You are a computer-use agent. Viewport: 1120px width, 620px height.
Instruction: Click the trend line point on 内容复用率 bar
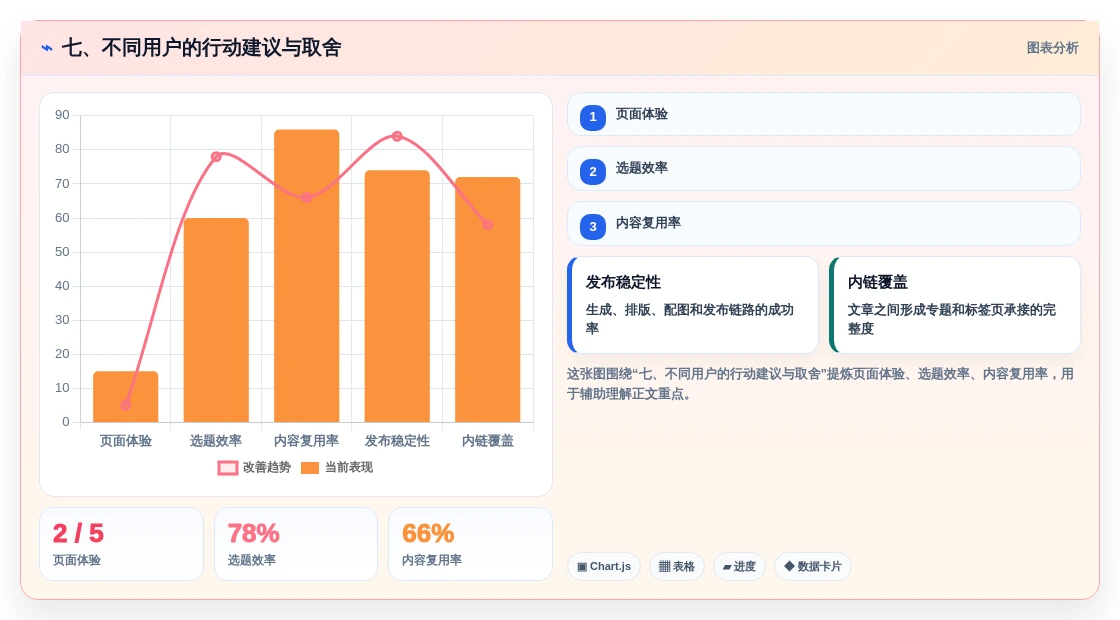306,197
